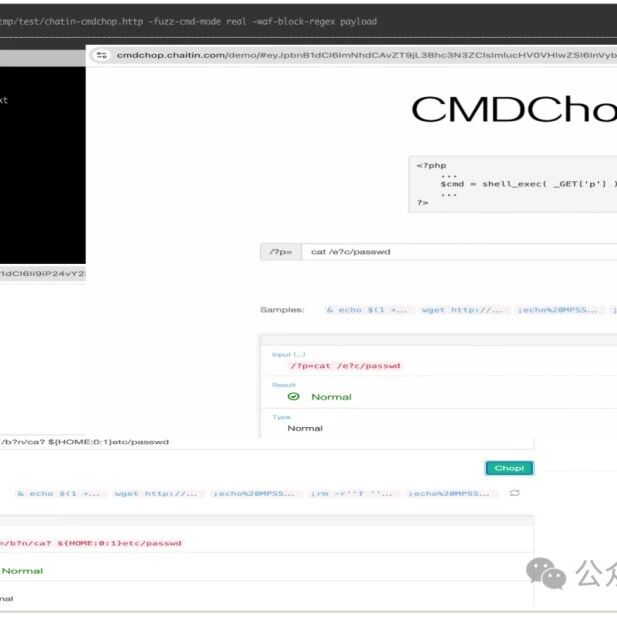
Task: Click the CMDChop page heading
Action: coord(514,109)
